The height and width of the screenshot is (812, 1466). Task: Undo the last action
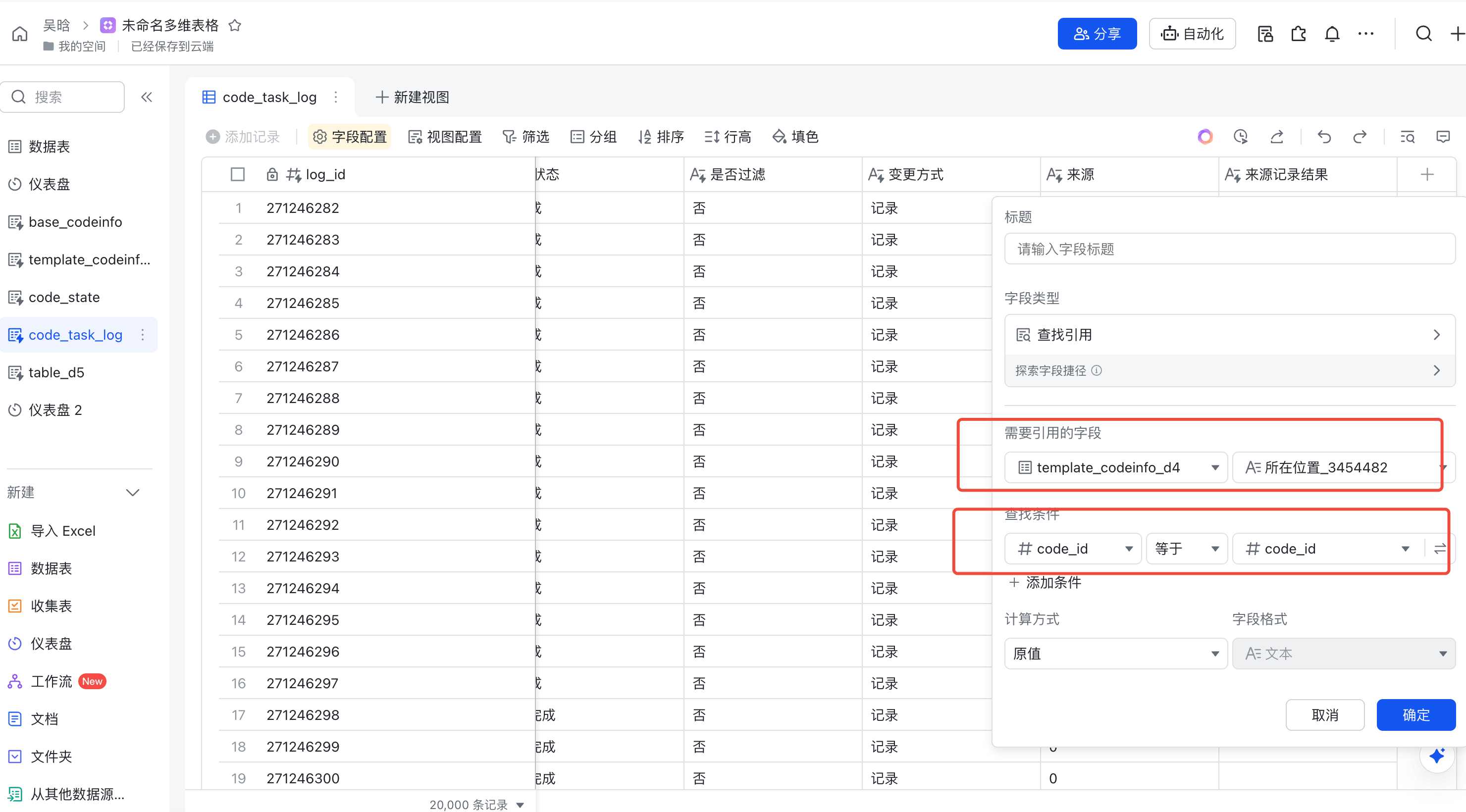1324,137
